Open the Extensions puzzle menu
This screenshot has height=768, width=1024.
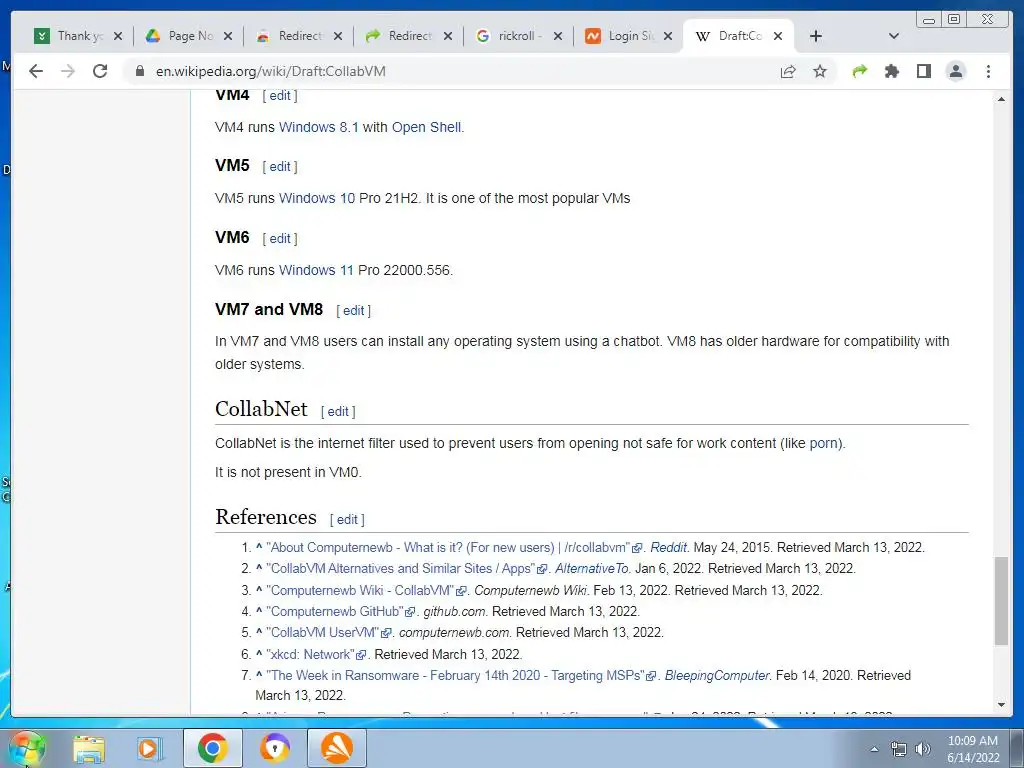coord(891,71)
